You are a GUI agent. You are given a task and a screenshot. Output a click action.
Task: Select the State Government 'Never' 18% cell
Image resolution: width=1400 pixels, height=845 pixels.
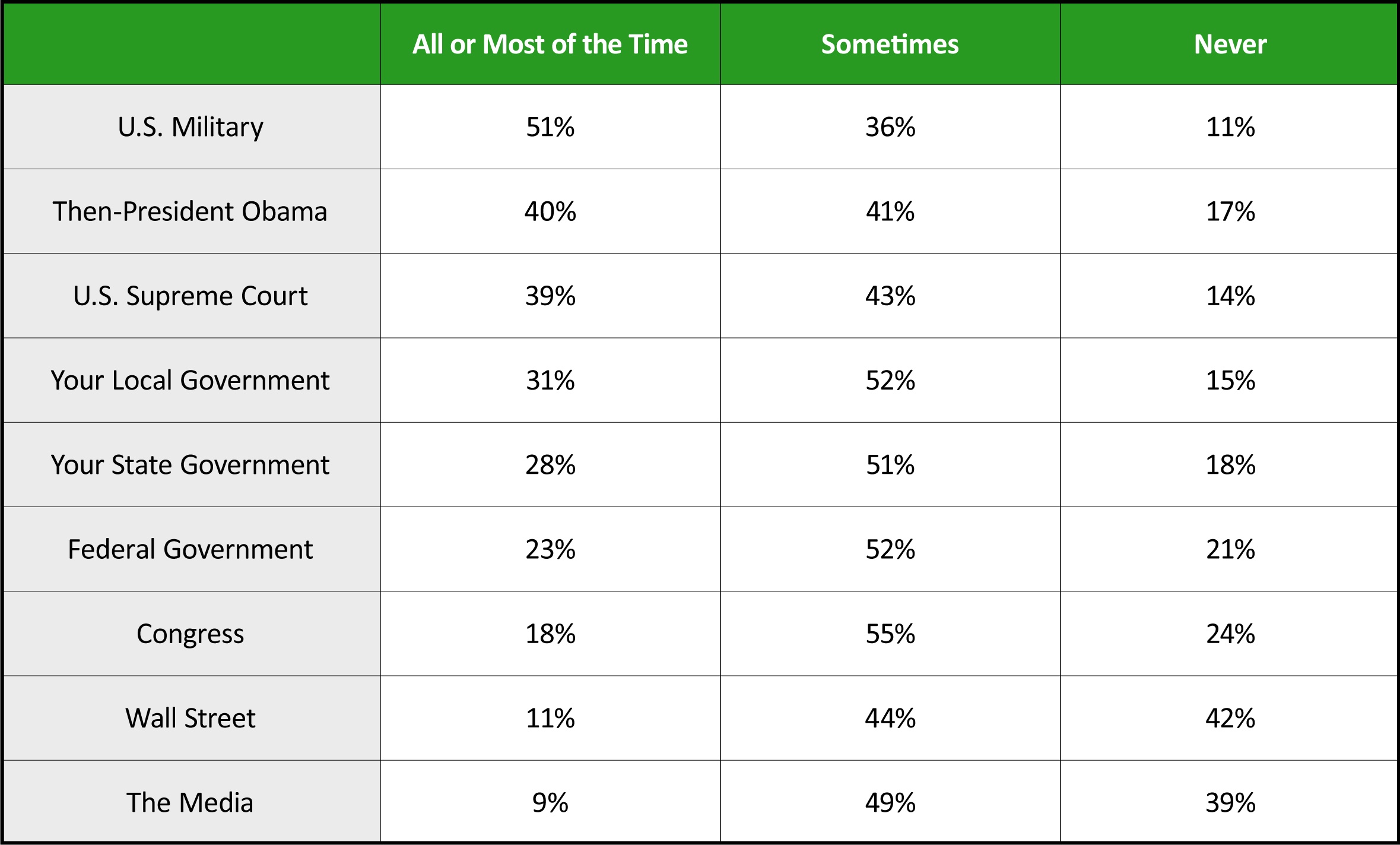point(1230,464)
